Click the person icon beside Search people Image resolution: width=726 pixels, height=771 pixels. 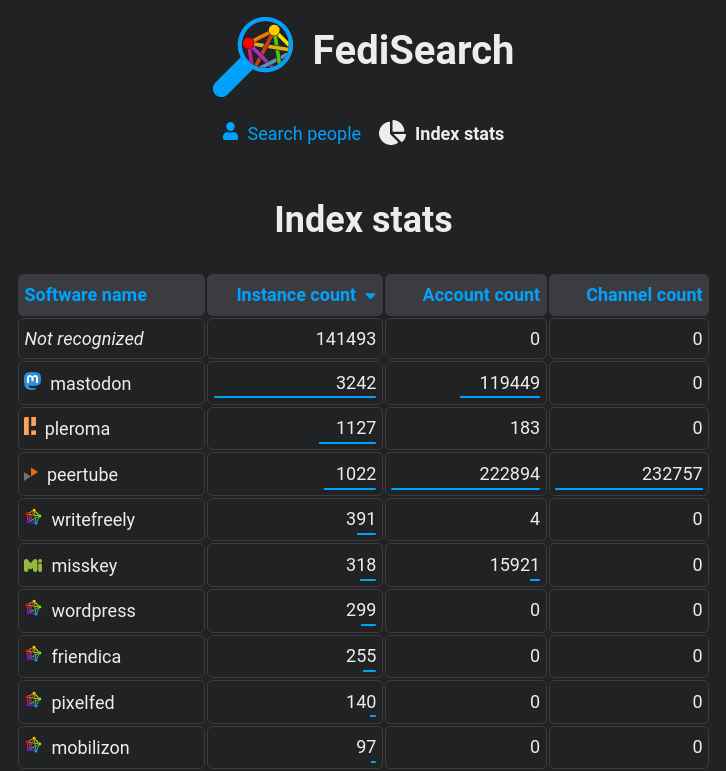[231, 132]
